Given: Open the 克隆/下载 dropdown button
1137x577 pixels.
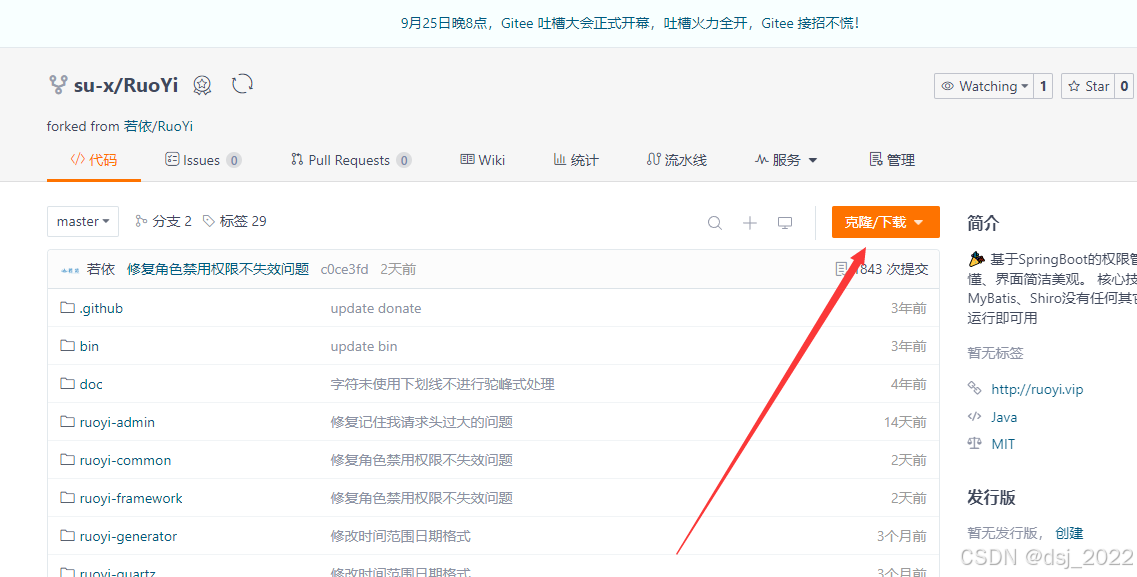Looking at the screenshot, I should (885, 222).
